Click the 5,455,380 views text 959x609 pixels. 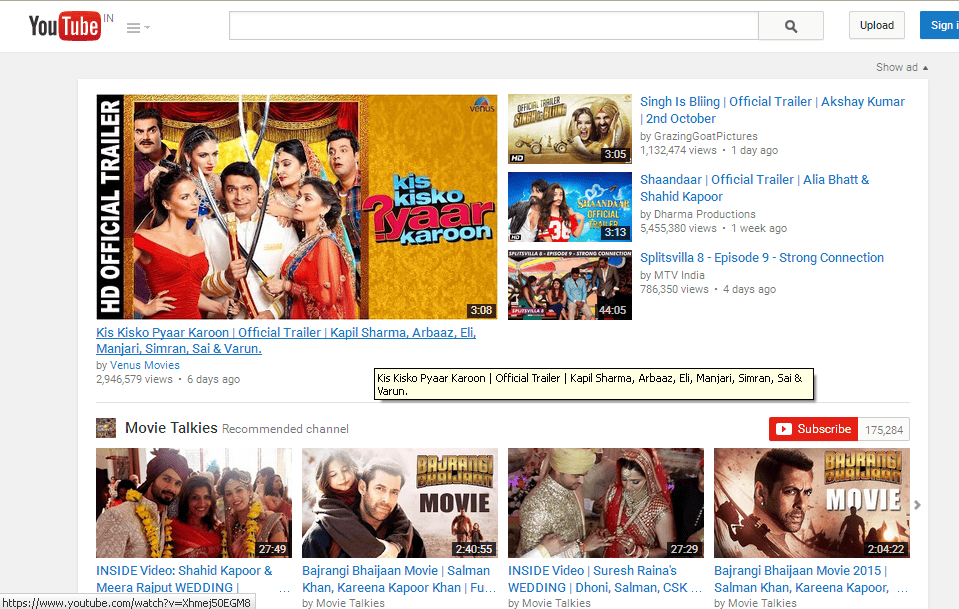[678, 228]
